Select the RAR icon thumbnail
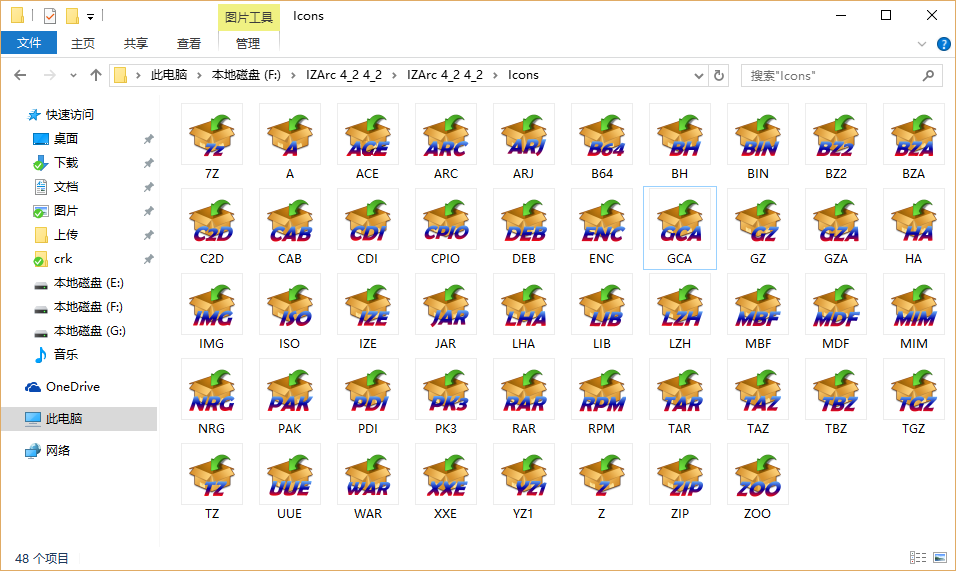Screen dimensions: 956x571 pos(524,390)
